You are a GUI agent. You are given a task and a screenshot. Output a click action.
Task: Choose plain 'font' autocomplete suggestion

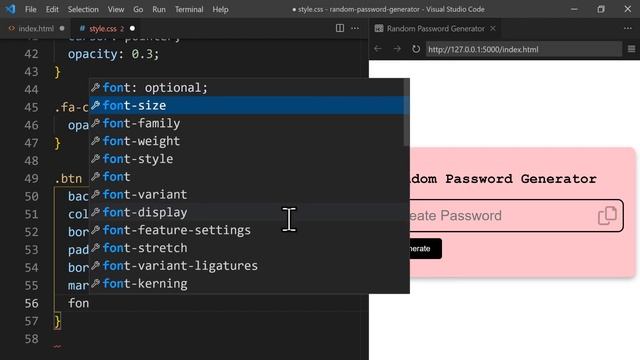click(x=247, y=177)
